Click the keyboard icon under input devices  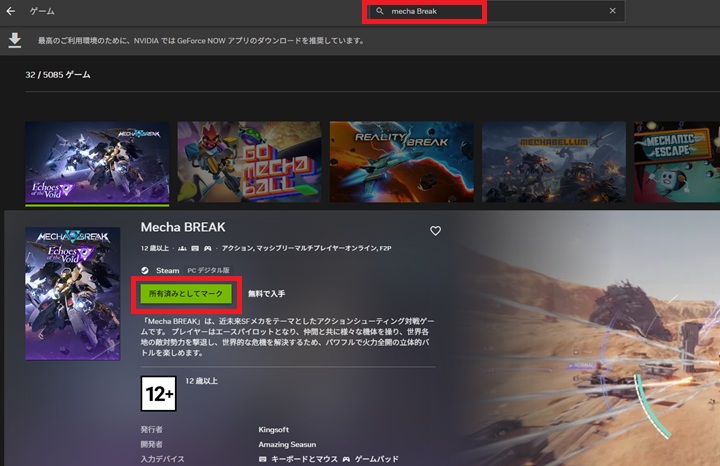263,459
